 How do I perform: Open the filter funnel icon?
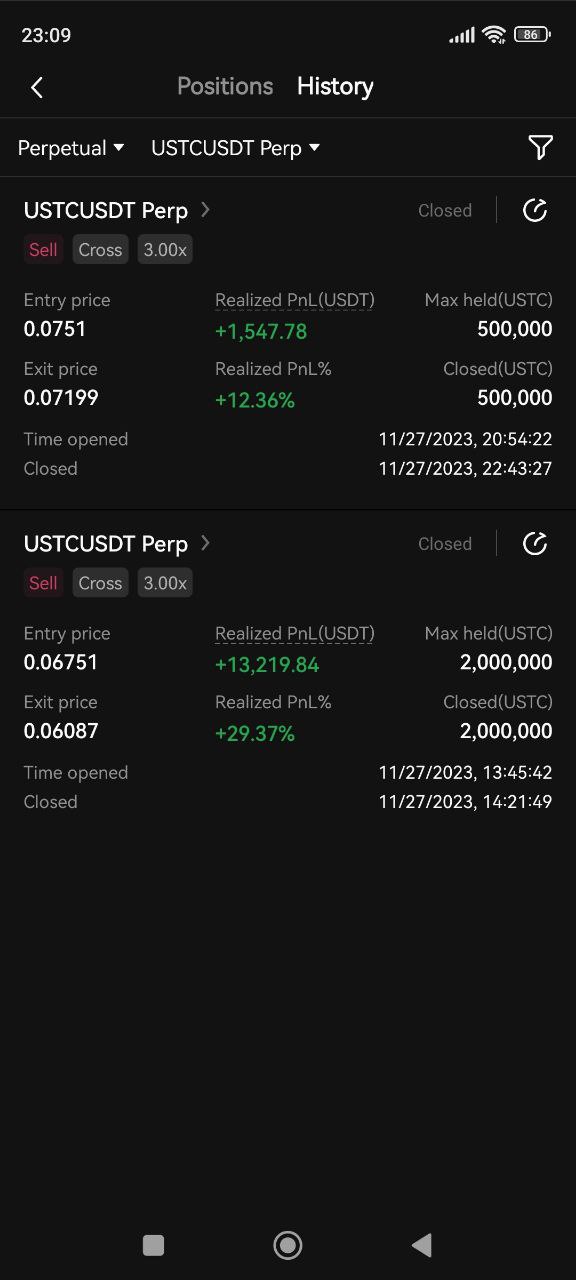click(540, 148)
